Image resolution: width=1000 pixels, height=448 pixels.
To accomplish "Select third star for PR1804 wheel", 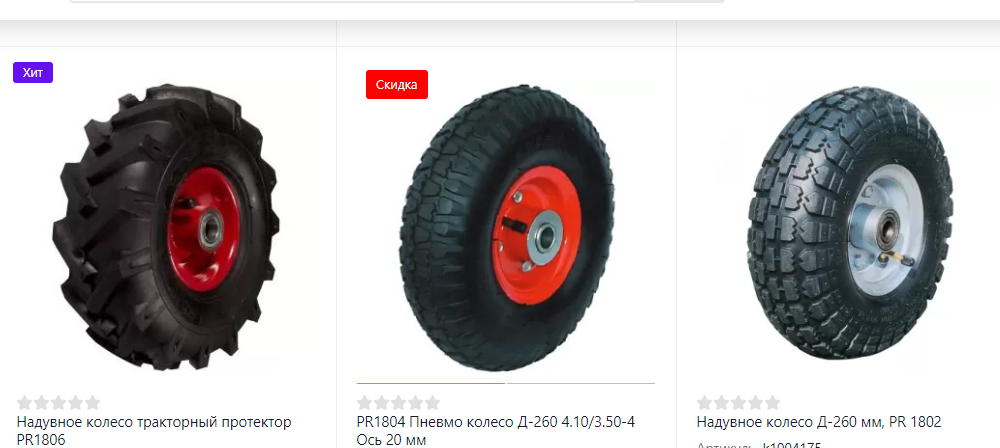I will (399, 403).
